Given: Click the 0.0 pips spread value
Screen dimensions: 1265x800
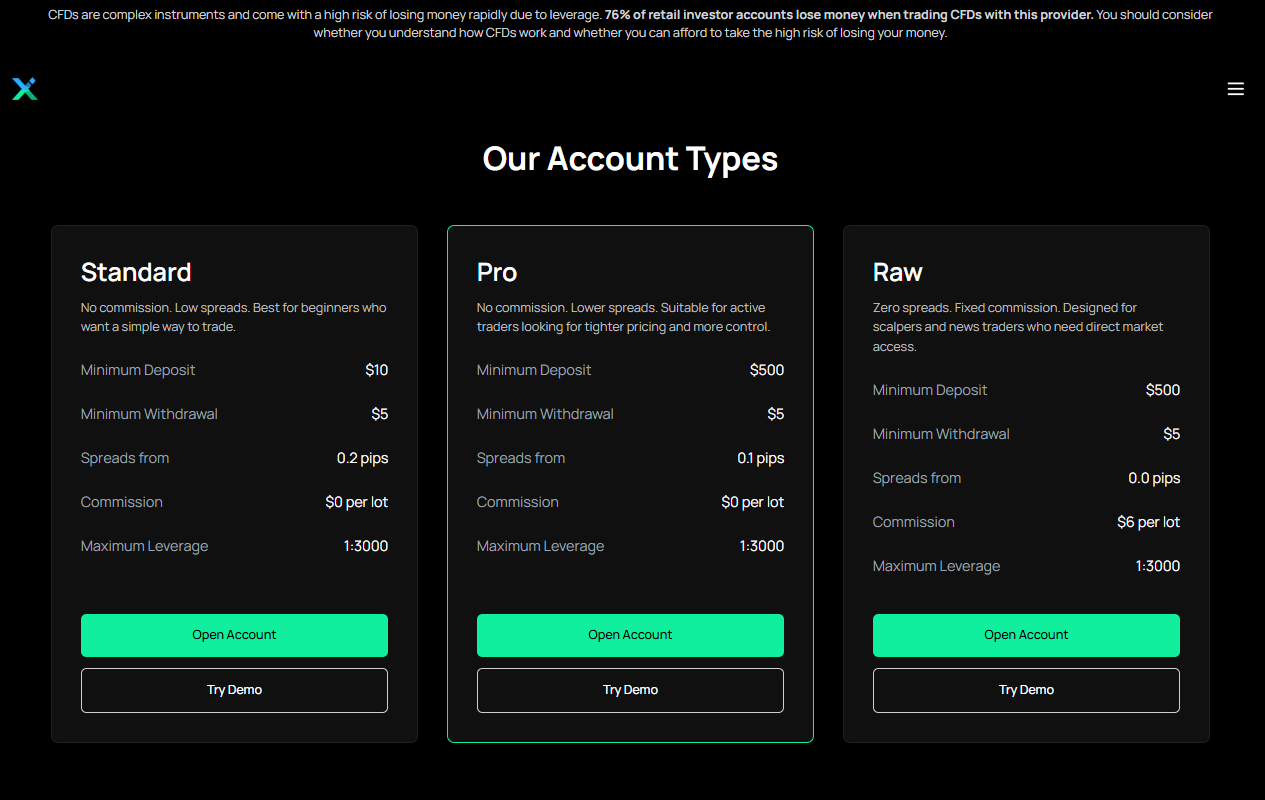Looking at the screenshot, I should coord(1154,478).
